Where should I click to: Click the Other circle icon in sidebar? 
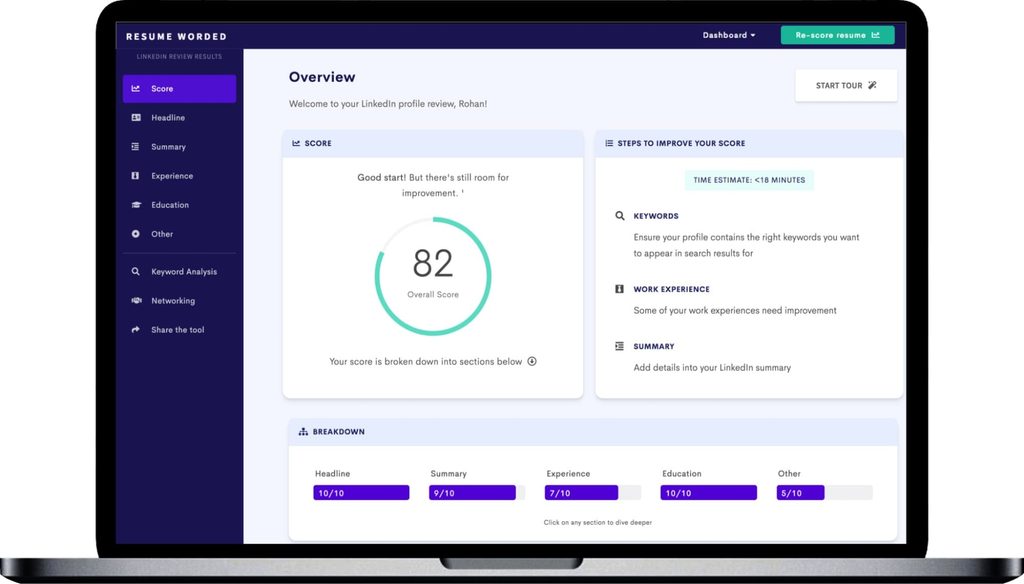pyautogui.click(x=136, y=234)
